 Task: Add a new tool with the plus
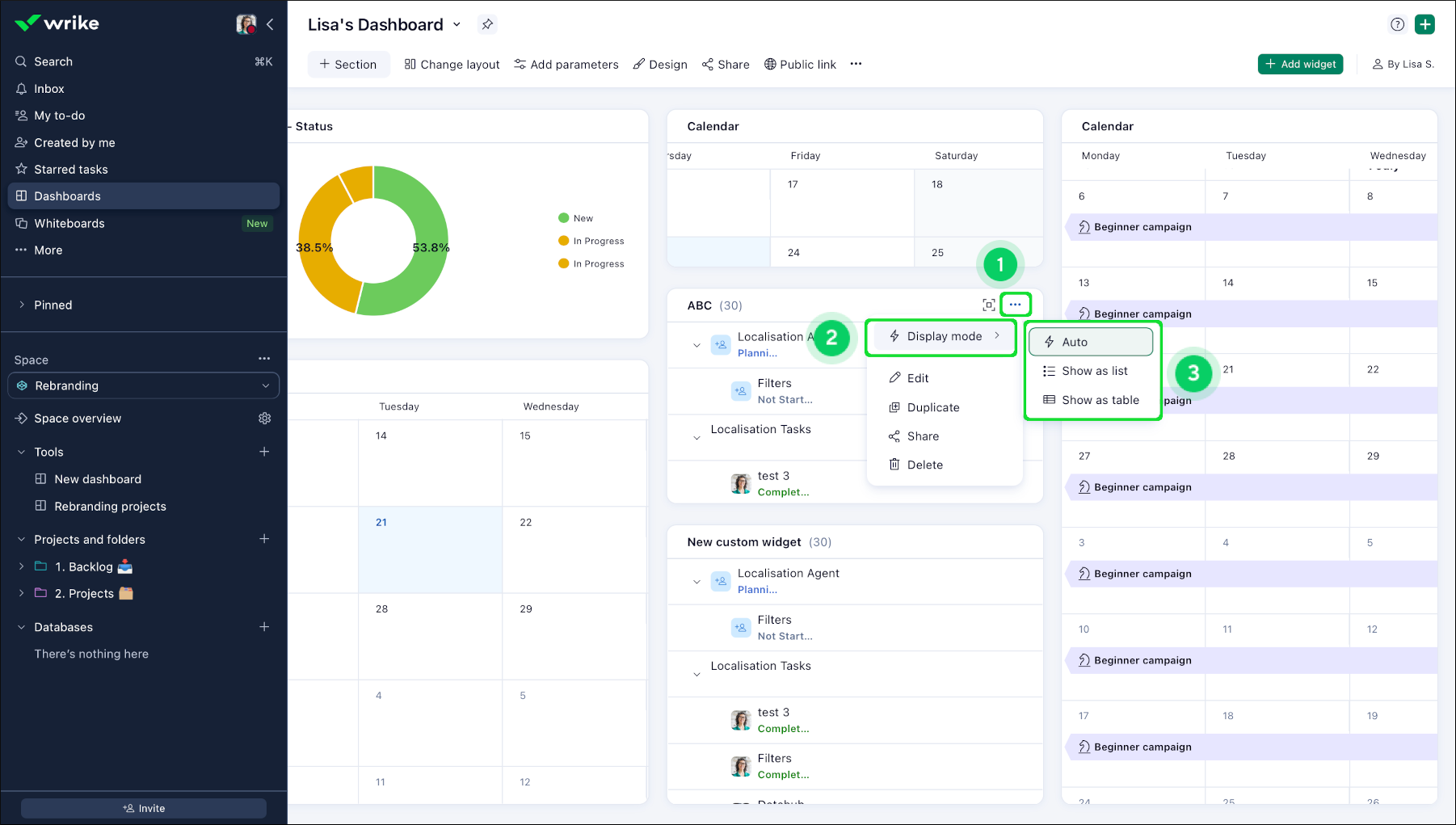[x=264, y=452]
